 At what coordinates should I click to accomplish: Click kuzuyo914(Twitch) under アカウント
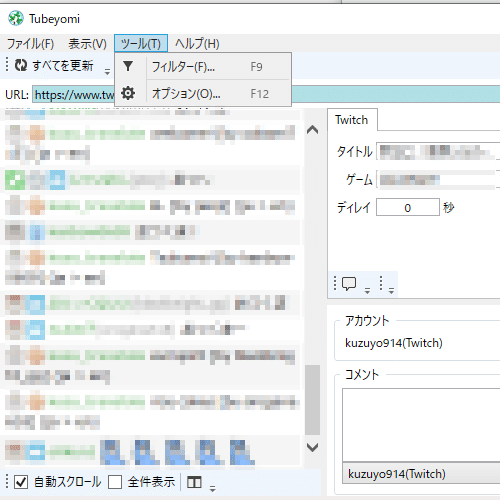click(394, 343)
